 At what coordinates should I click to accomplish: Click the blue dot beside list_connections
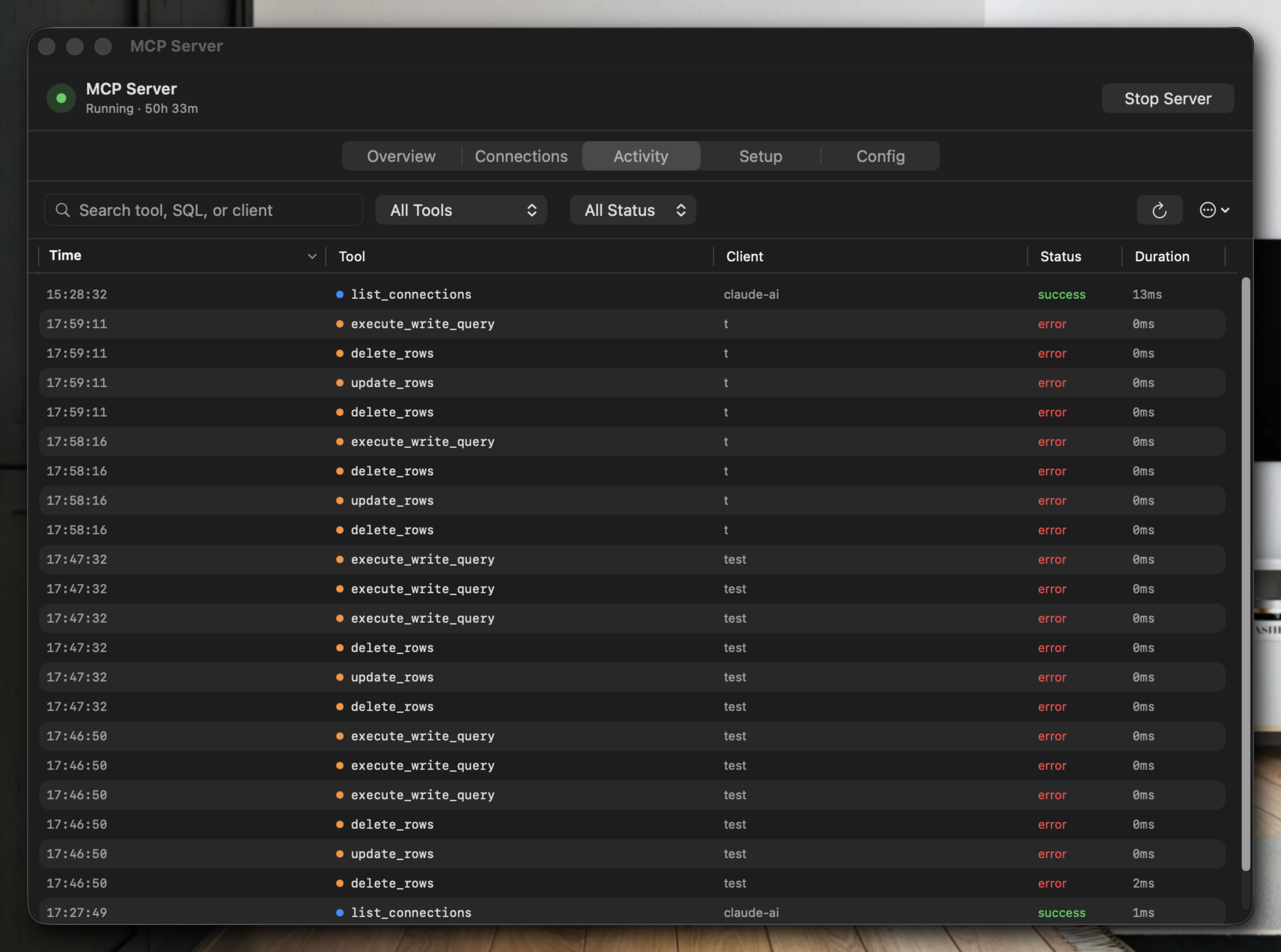tap(339, 294)
